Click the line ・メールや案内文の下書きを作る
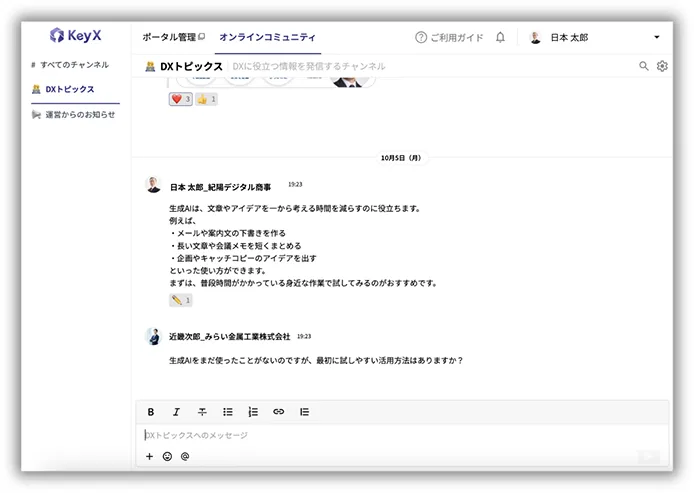 point(227,233)
